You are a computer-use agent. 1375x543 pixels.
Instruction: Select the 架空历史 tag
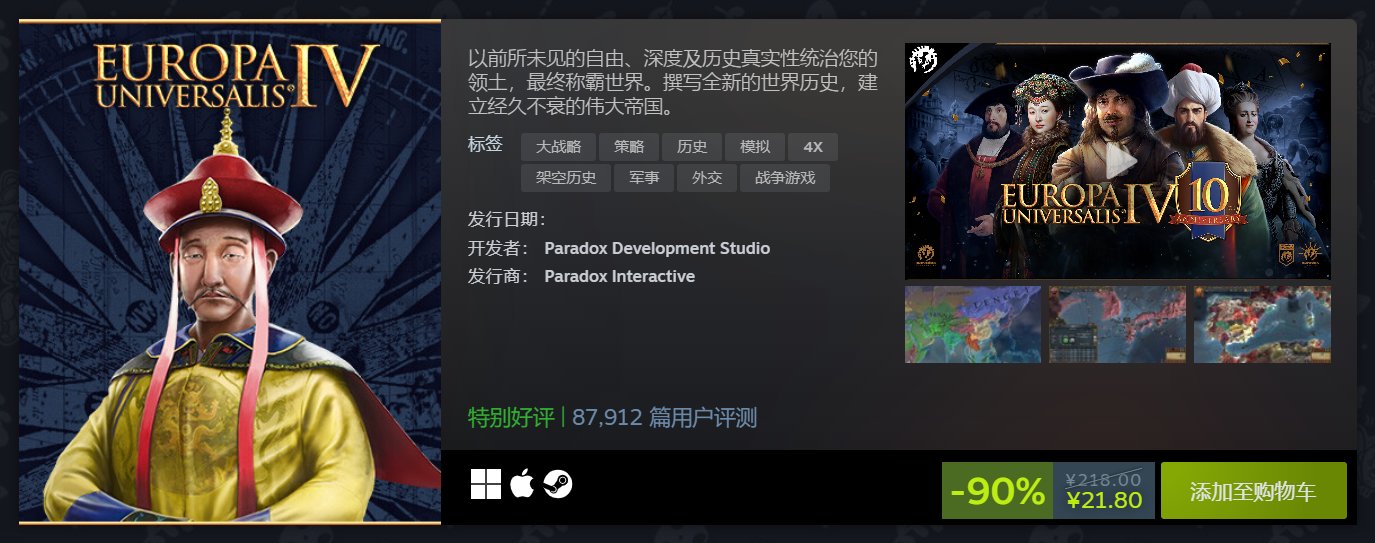tap(566, 178)
